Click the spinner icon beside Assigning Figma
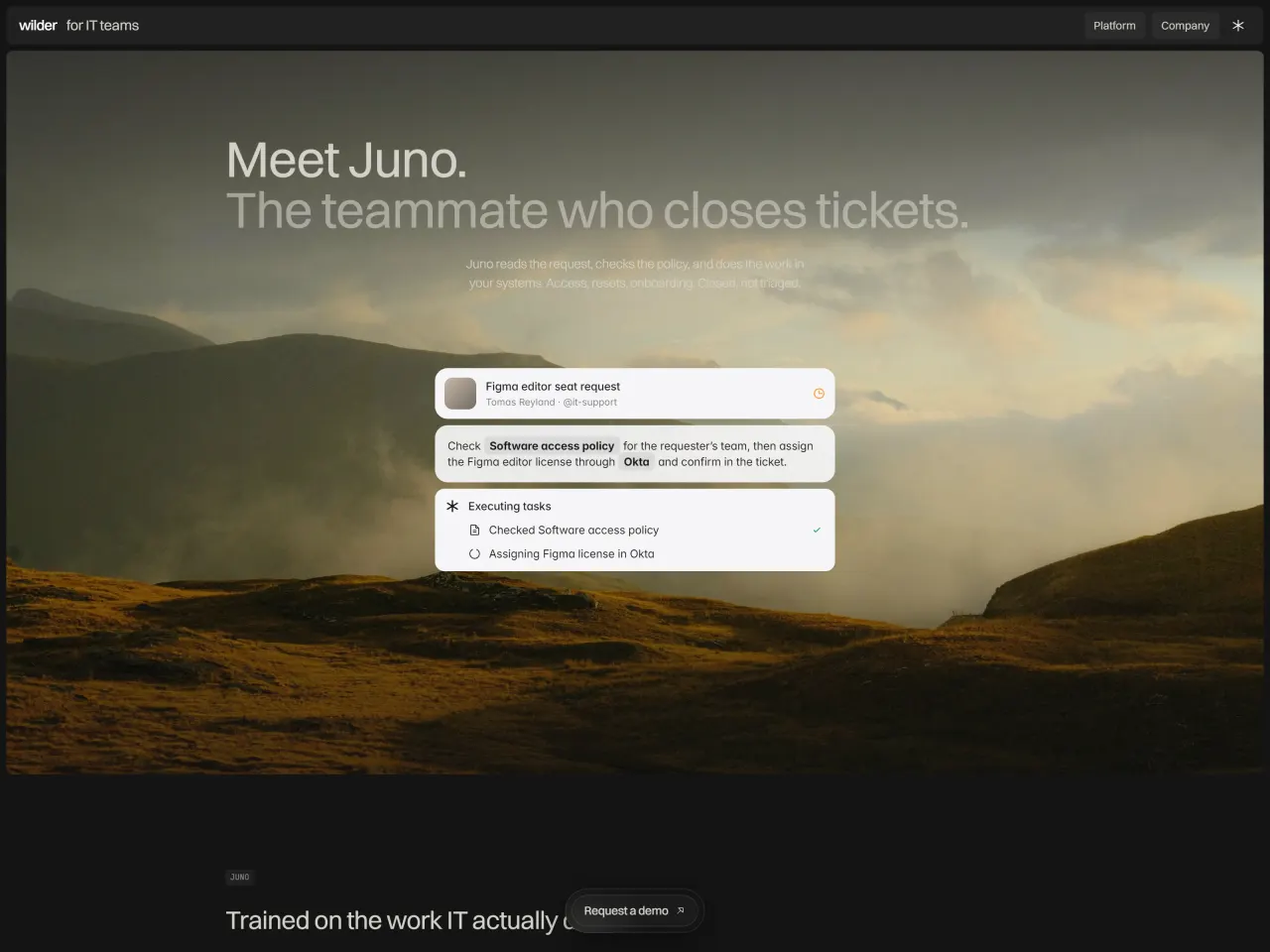The height and width of the screenshot is (952, 1270). (x=474, y=554)
